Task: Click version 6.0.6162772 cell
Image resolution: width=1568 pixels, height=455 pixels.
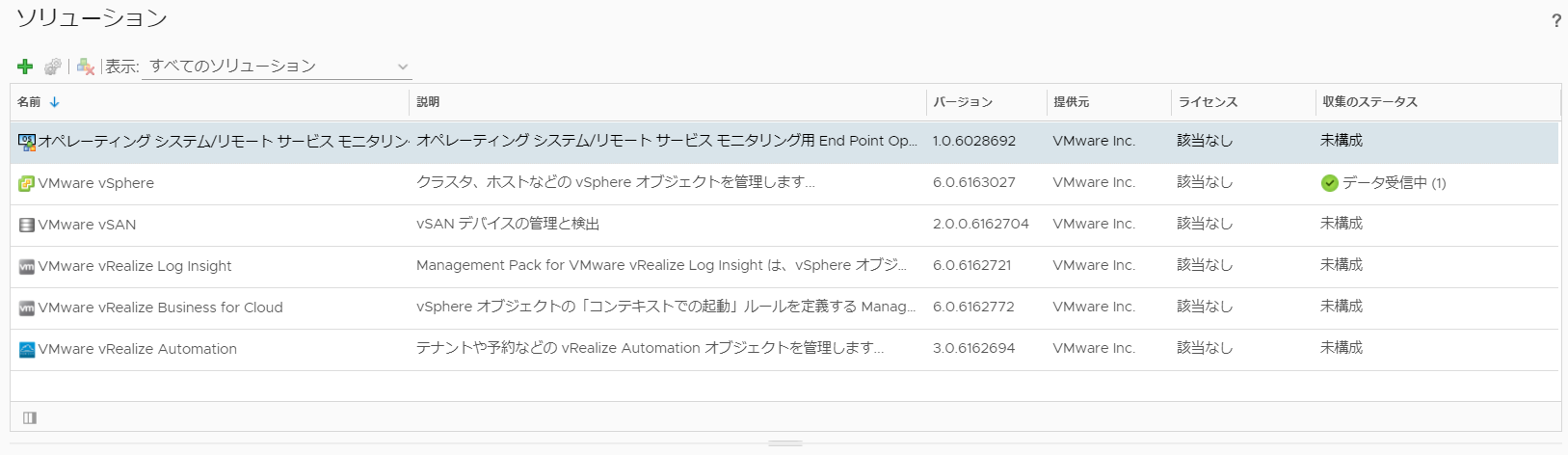Action: coord(973,307)
